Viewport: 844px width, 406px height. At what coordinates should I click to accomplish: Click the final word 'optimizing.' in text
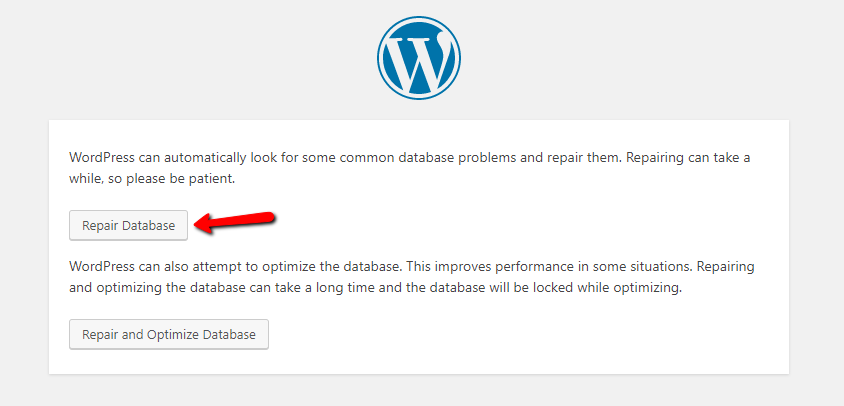tap(649, 288)
